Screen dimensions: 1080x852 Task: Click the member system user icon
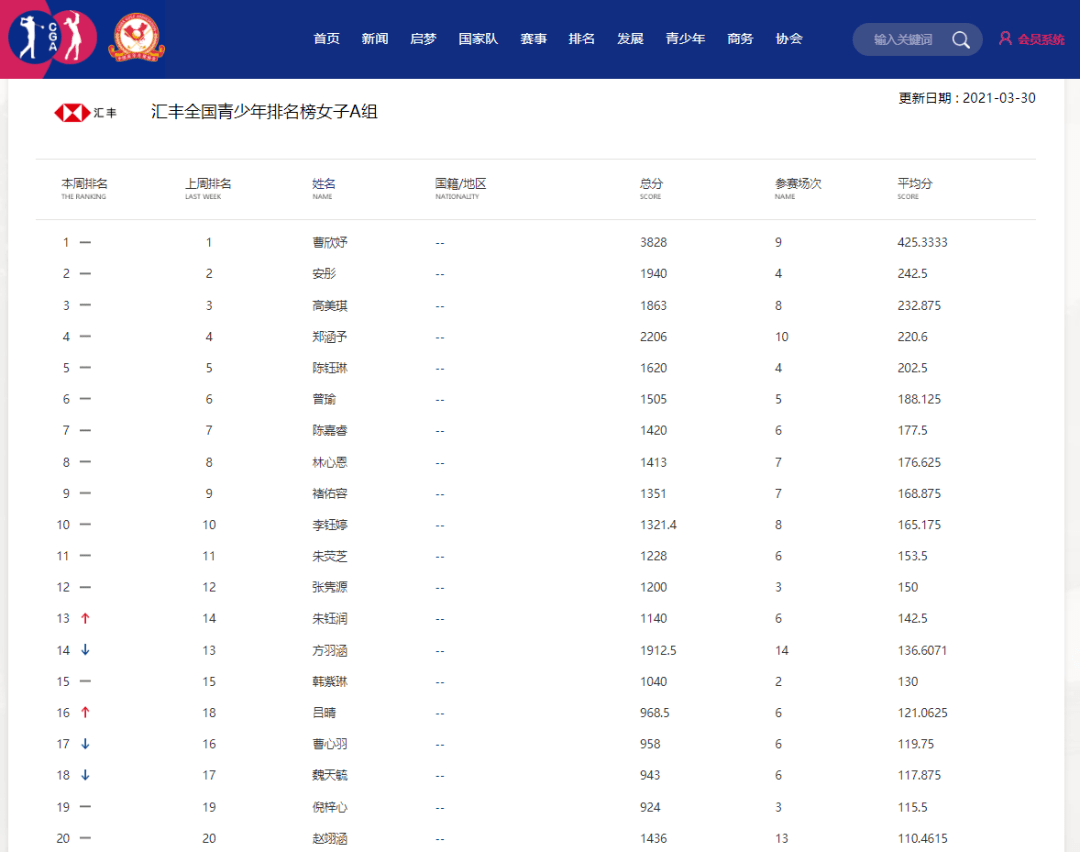click(1005, 39)
